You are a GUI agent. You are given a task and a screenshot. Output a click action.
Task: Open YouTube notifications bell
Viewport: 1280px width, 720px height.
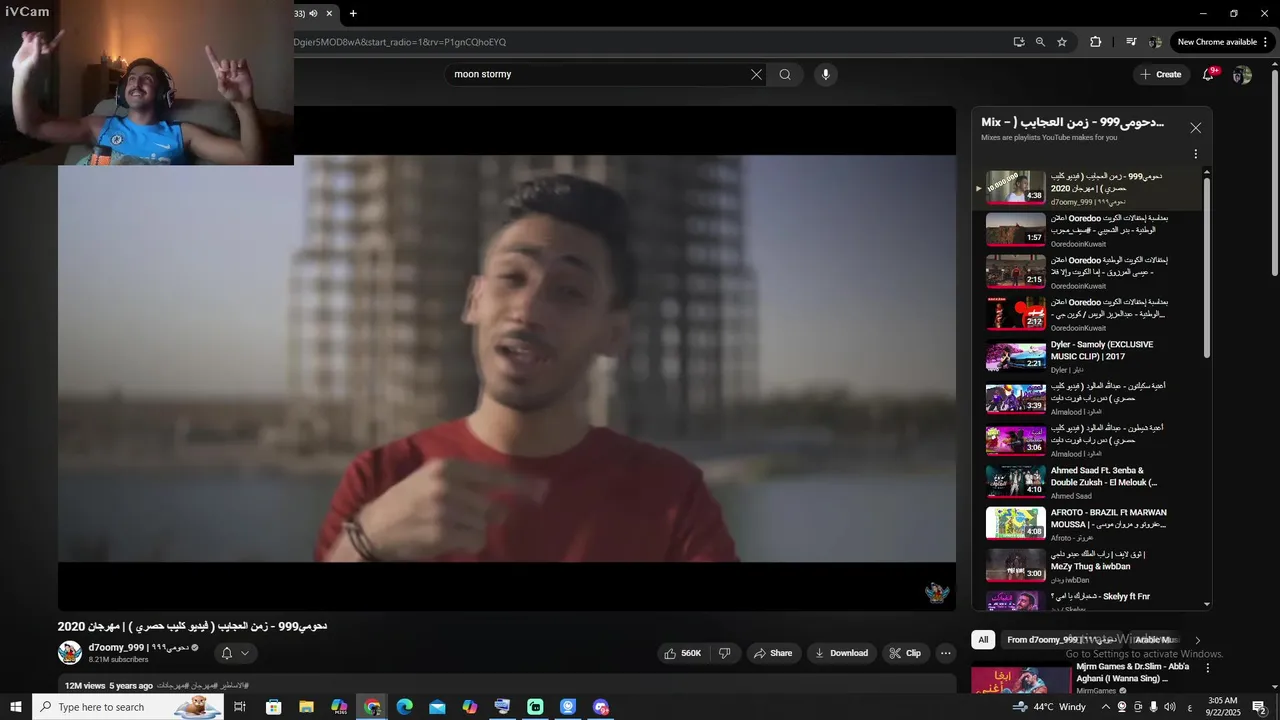(x=1208, y=74)
